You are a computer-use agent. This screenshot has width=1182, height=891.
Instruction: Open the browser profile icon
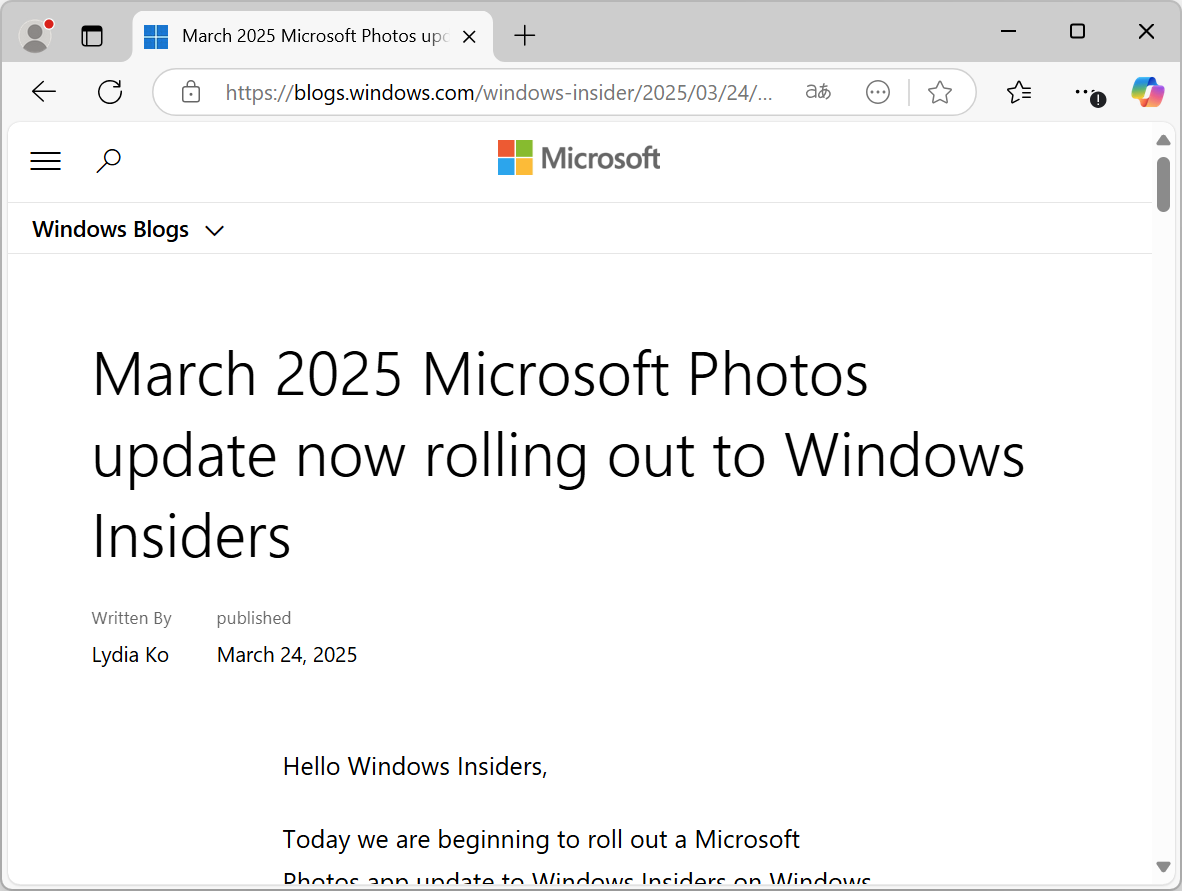point(36,36)
